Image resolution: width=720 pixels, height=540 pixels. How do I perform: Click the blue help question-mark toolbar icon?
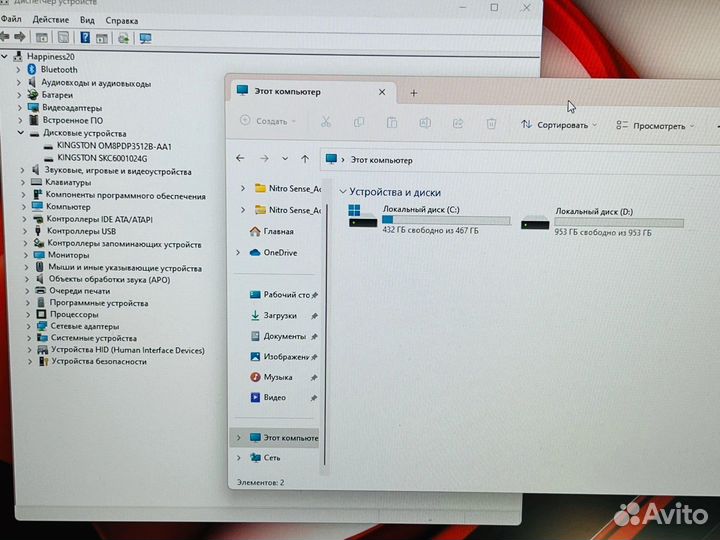(x=85, y=38)
